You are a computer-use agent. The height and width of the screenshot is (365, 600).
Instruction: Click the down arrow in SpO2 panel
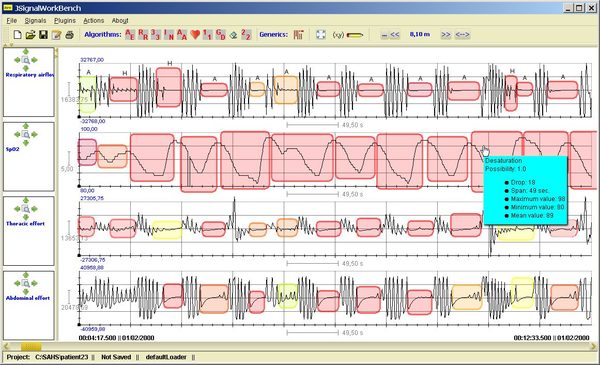point(26,143)
